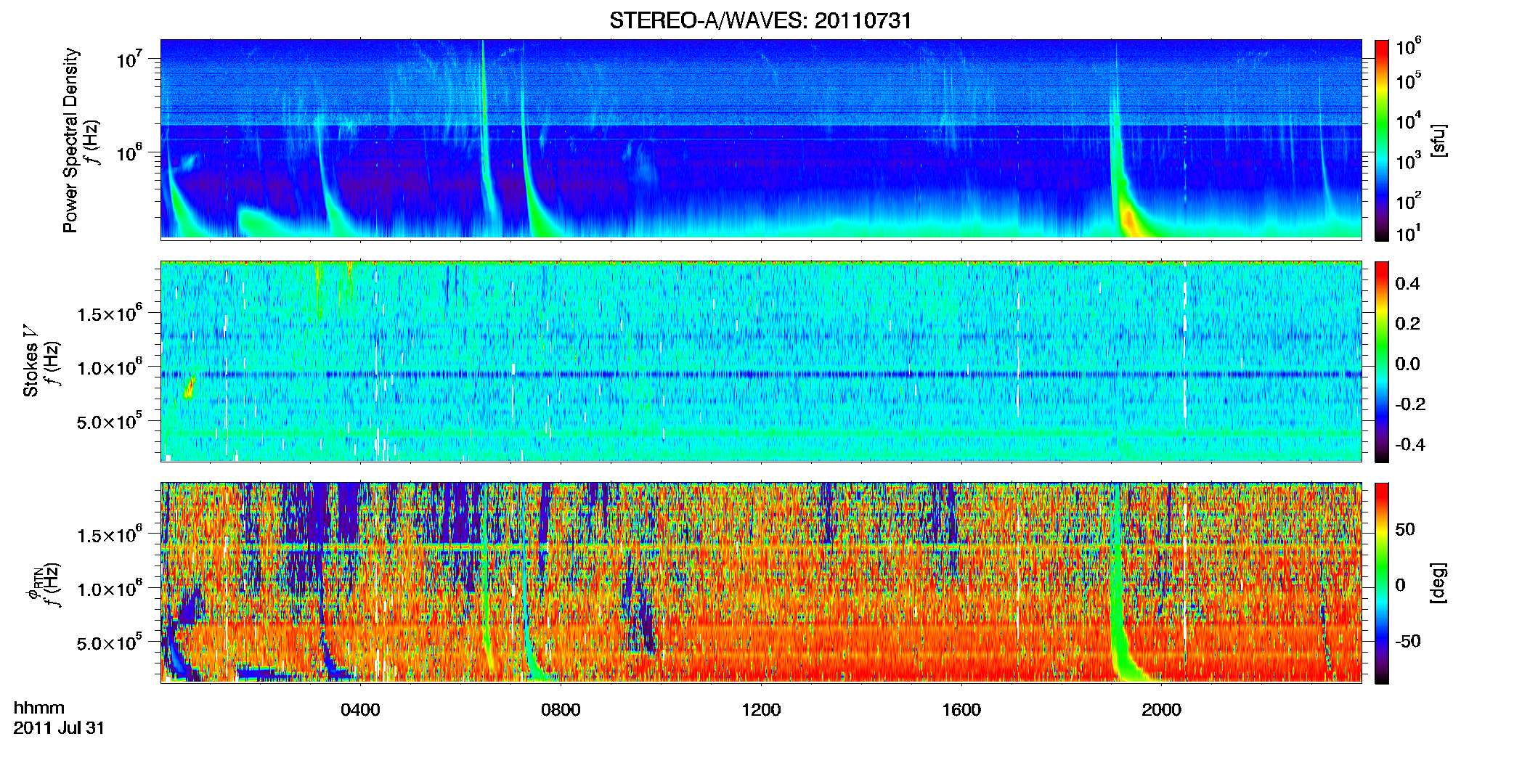Click the Stokes V axis label
Screen dimensions: 1522x784
pyautogui.click(x=30, y=362)
